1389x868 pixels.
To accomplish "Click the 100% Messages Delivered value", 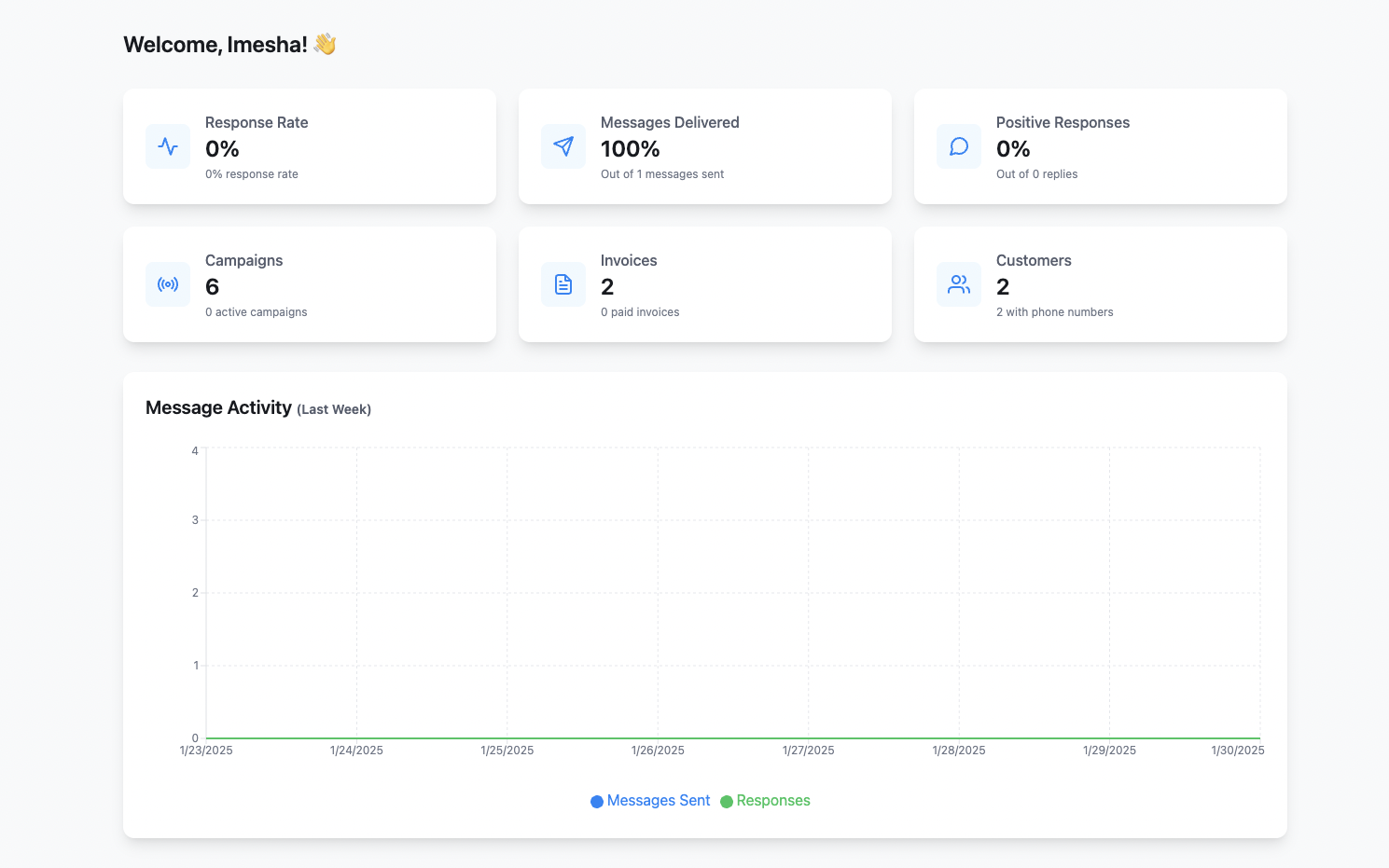I will click(x=631, y=149).
